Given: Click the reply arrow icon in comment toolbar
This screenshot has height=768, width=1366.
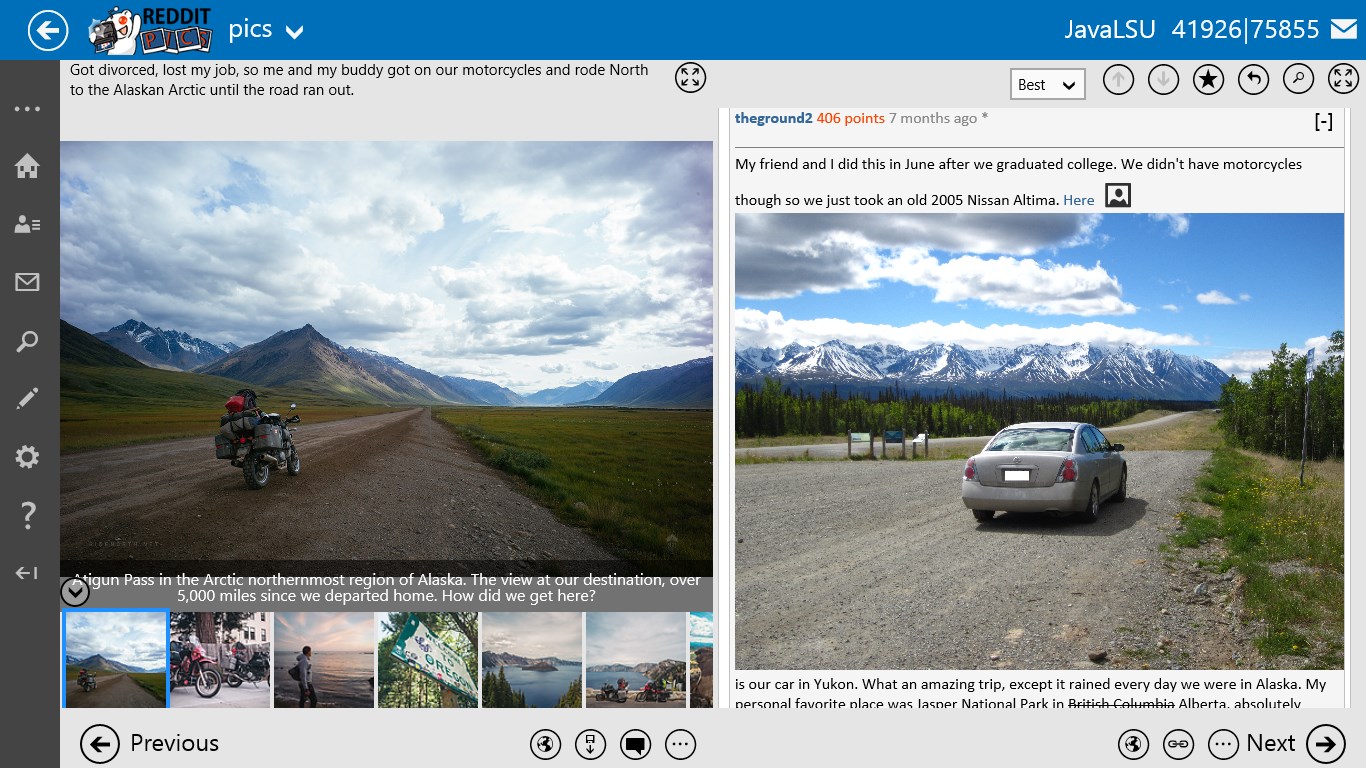Looking at the screenshot, I should [1253, 79].
